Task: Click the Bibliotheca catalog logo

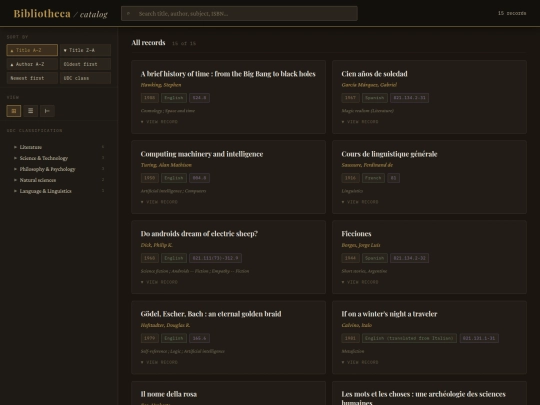Action: tap(61, 14)
